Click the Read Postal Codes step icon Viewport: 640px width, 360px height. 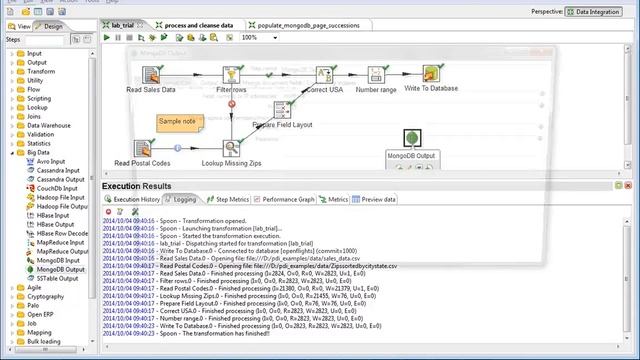tap(142, 149)
